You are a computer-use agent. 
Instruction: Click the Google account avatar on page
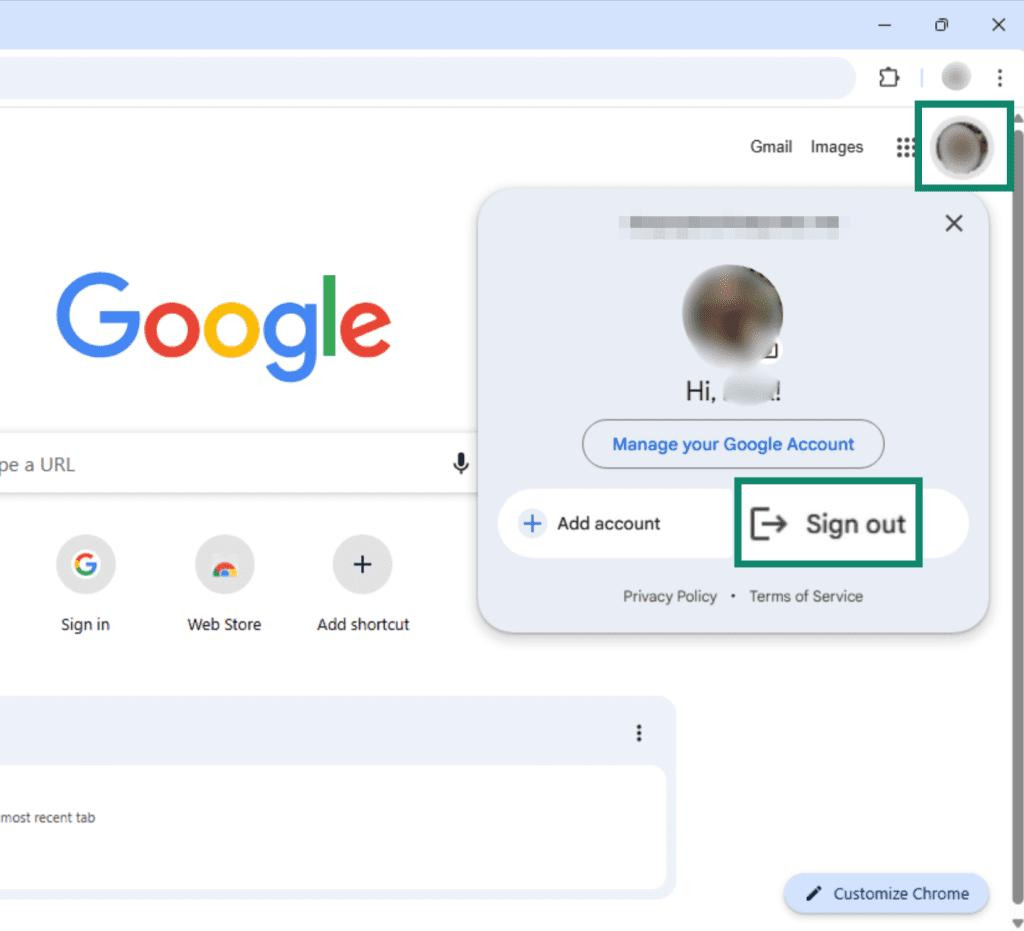[x=961, y=148]
